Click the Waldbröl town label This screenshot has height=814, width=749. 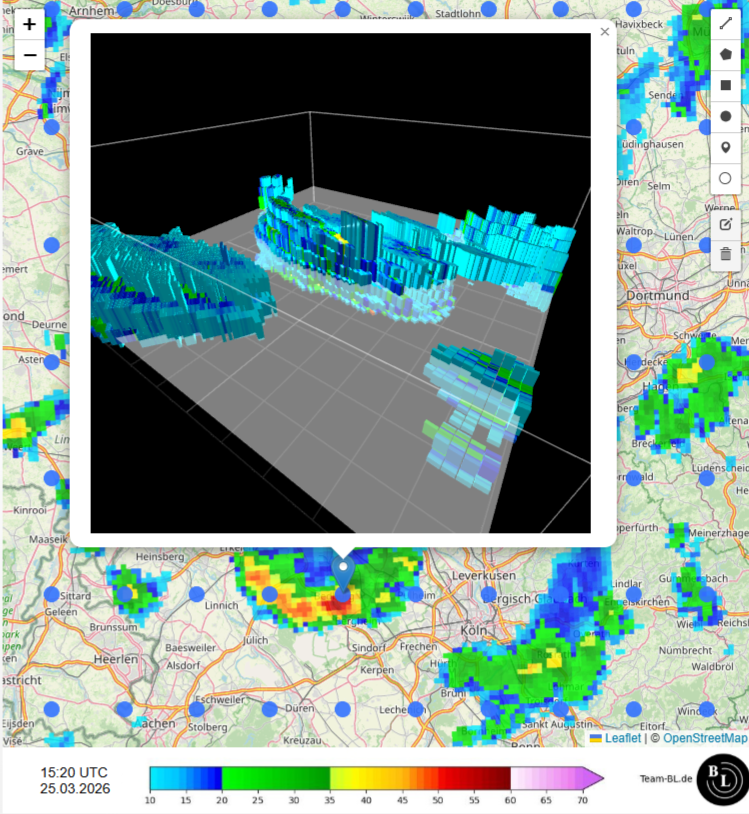point(712,666)
